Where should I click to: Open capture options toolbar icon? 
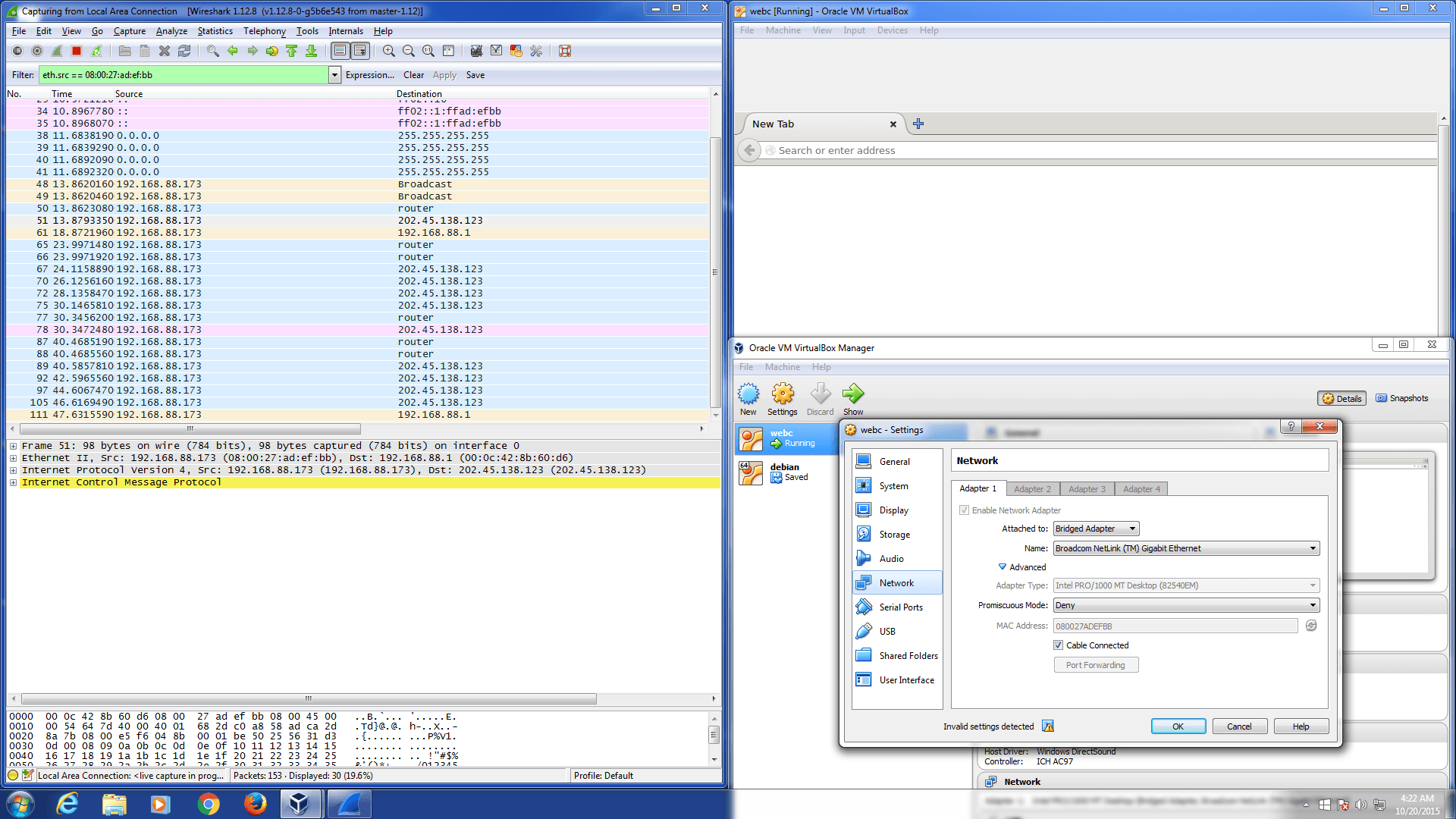pos(37,51)
